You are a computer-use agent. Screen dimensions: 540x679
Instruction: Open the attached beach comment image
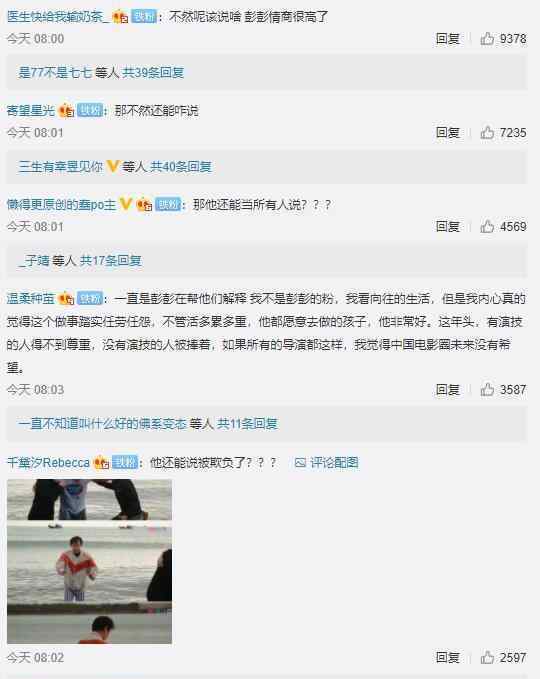(89, 561)
